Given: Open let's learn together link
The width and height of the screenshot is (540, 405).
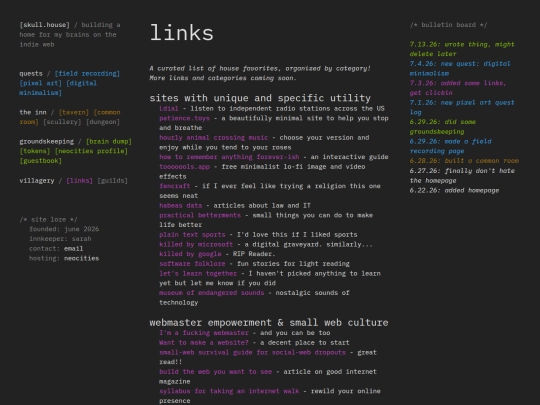Looking at the screenshot, I should [x=198, y=273].
